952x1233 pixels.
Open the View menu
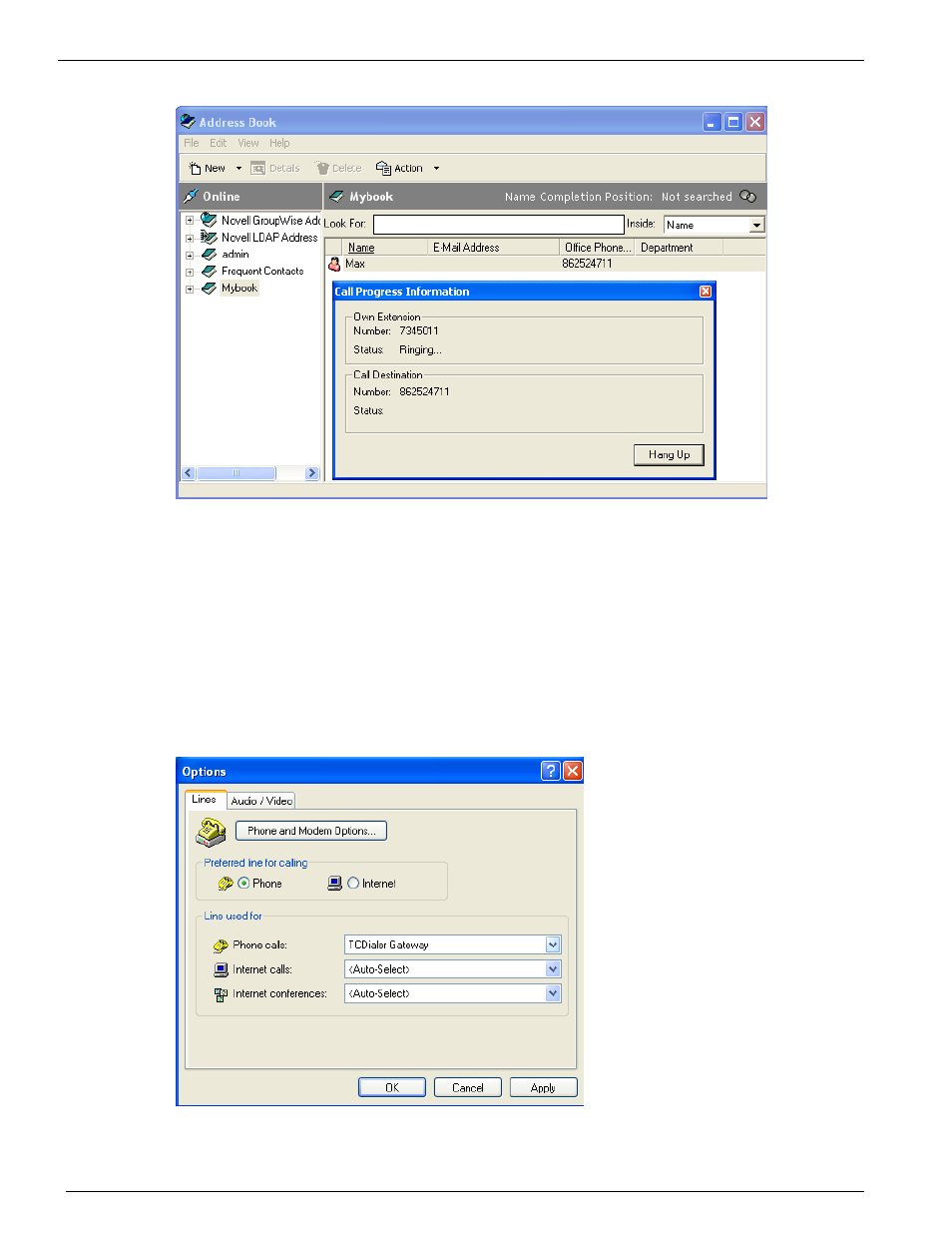click(x=248, y=143)
